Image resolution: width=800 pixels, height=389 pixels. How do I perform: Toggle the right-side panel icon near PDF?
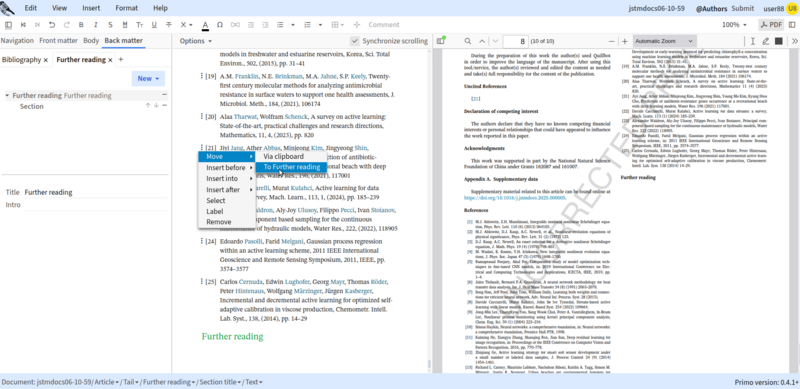tap(792, 25)
